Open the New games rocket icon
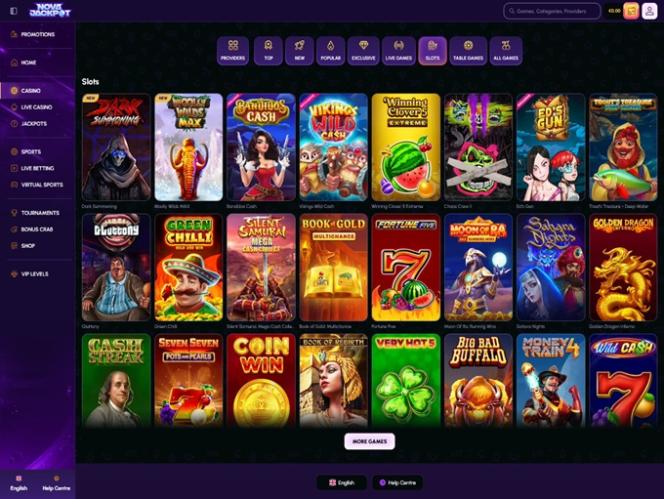 [x=299, y=51]
